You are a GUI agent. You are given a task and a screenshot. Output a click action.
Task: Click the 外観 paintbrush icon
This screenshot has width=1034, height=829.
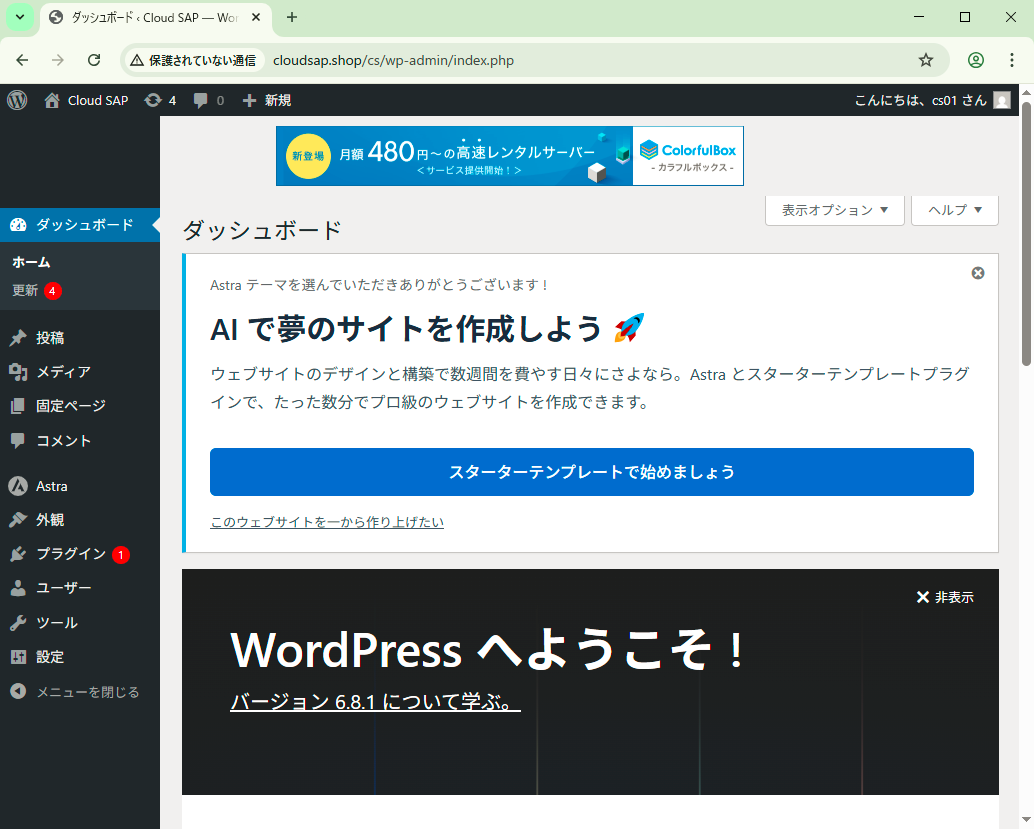tap(18, 520)
